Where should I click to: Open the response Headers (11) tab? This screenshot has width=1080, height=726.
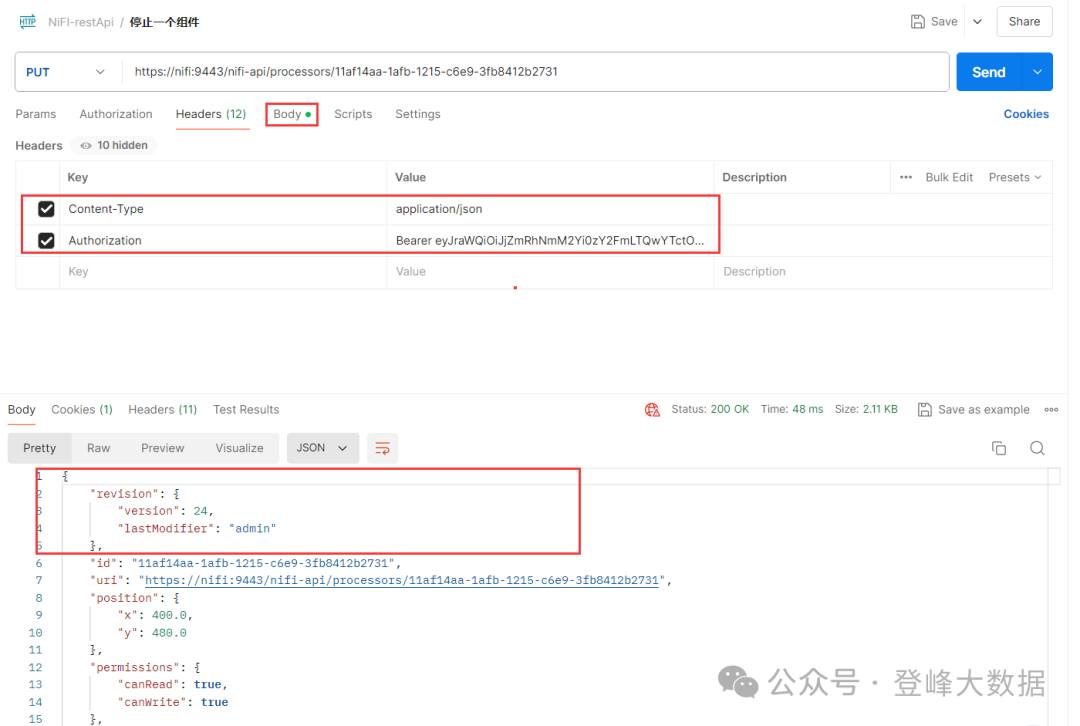coord(163,409)
